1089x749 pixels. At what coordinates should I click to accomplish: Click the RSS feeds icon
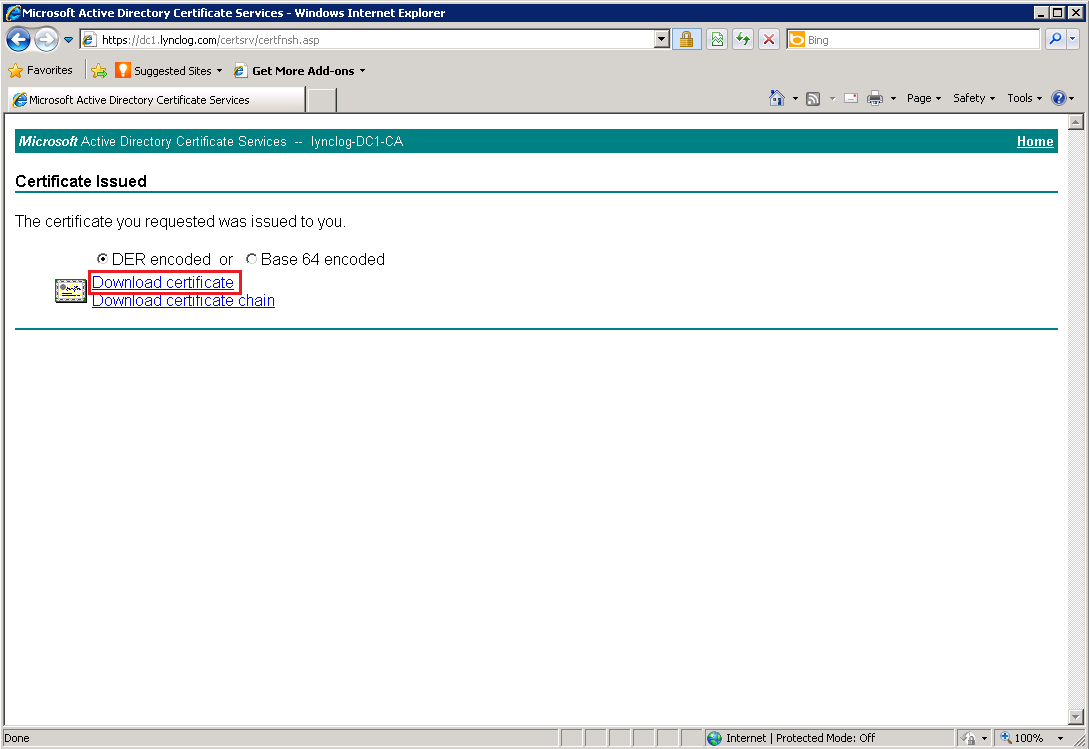pyautogui.click(x=813, y=99)
